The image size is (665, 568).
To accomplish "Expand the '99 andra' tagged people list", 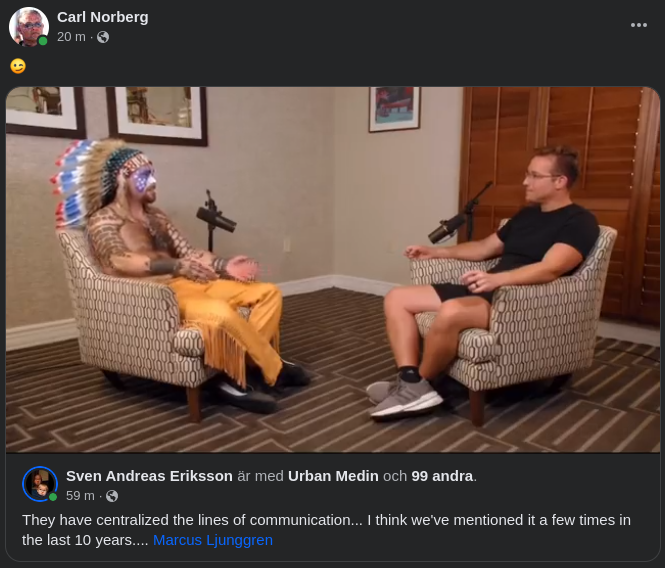I will [x=442, y=476].
